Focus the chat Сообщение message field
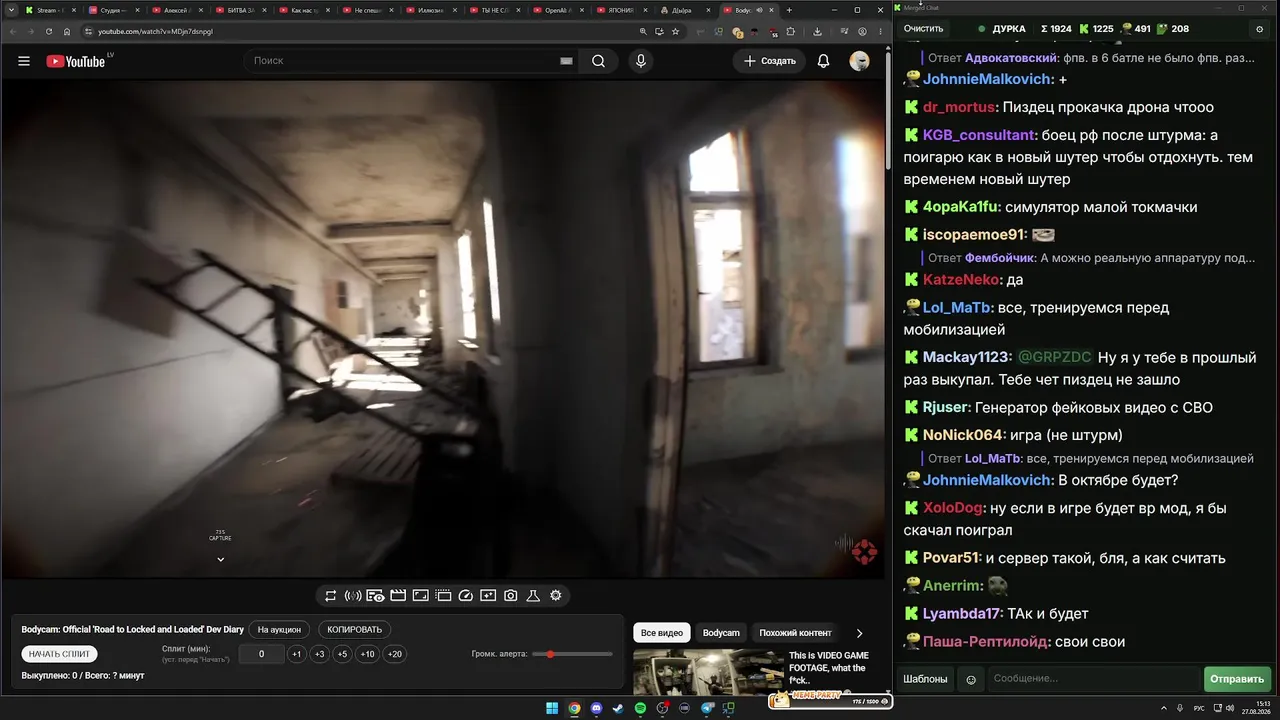The image size is (1280, 720). 1092,679
